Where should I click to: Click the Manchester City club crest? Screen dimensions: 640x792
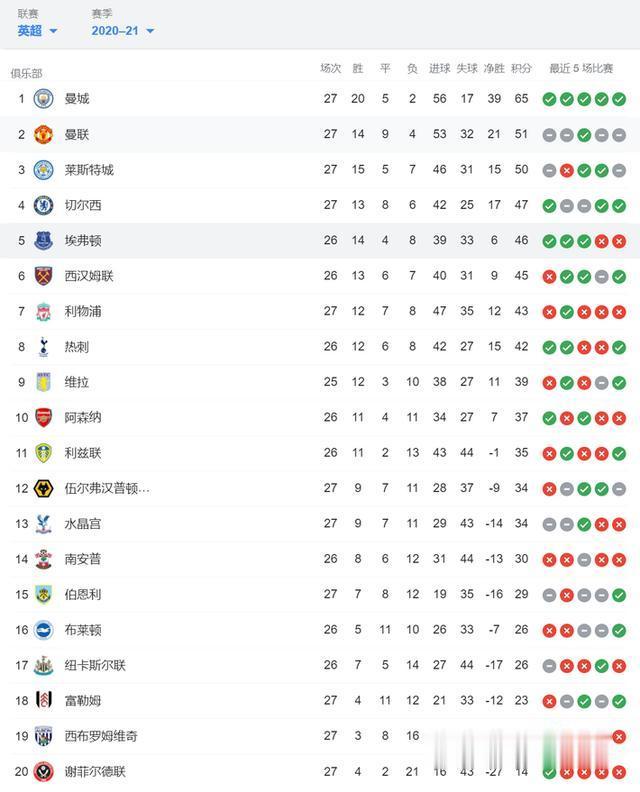[43, 99]
